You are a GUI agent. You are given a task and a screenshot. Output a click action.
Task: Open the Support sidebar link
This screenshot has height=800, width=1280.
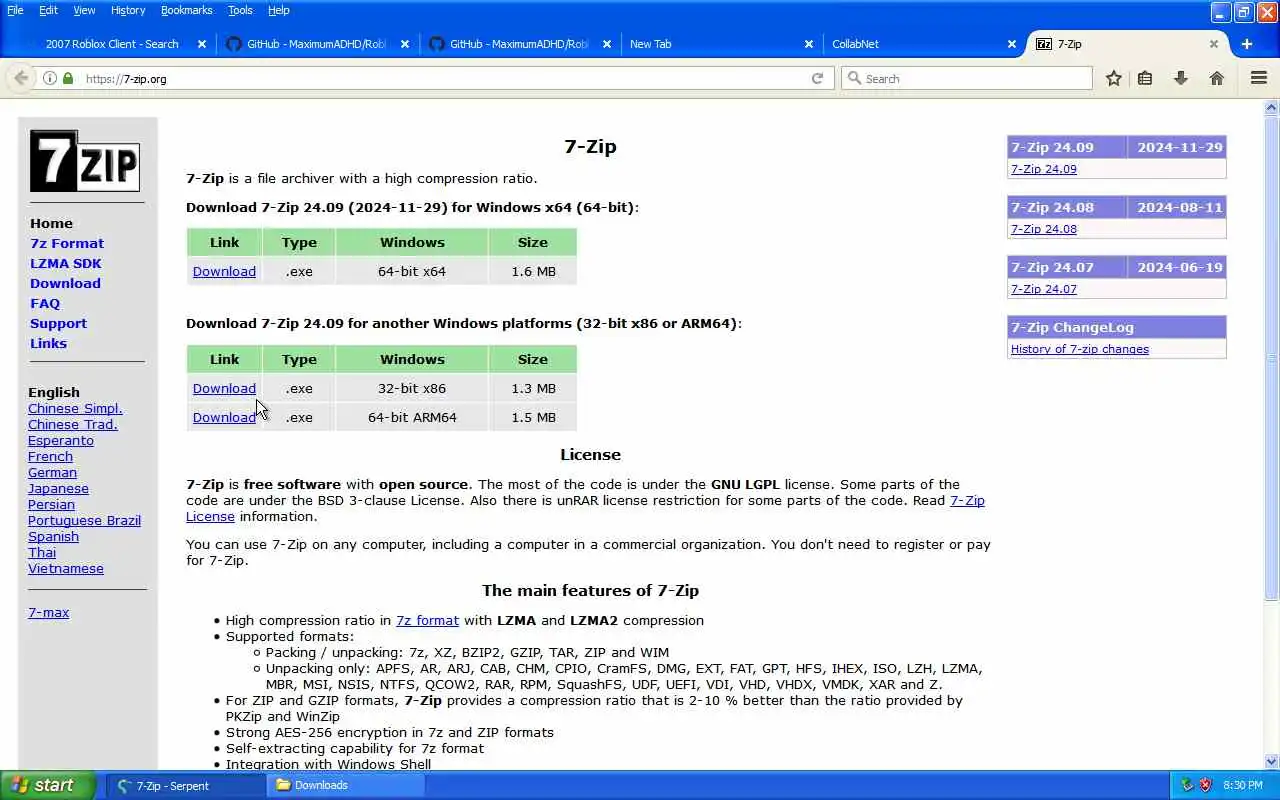point(58,323)
